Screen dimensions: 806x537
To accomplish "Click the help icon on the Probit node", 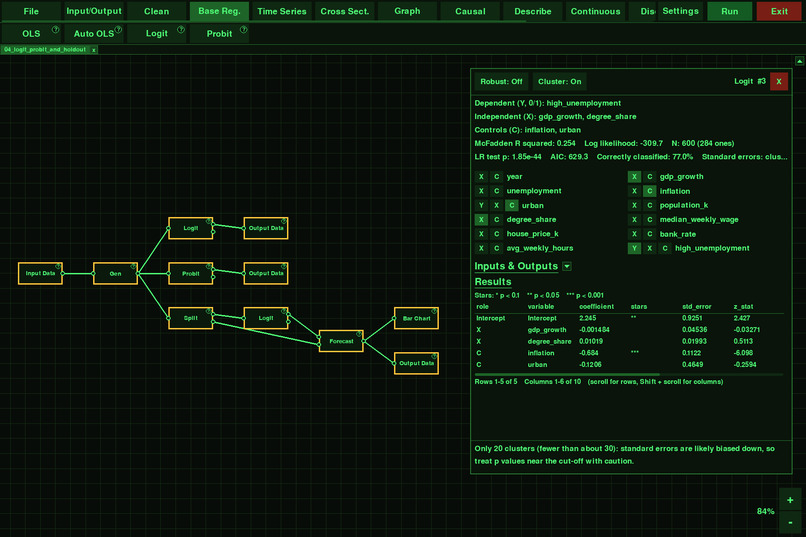I will [x=208, y=266].
